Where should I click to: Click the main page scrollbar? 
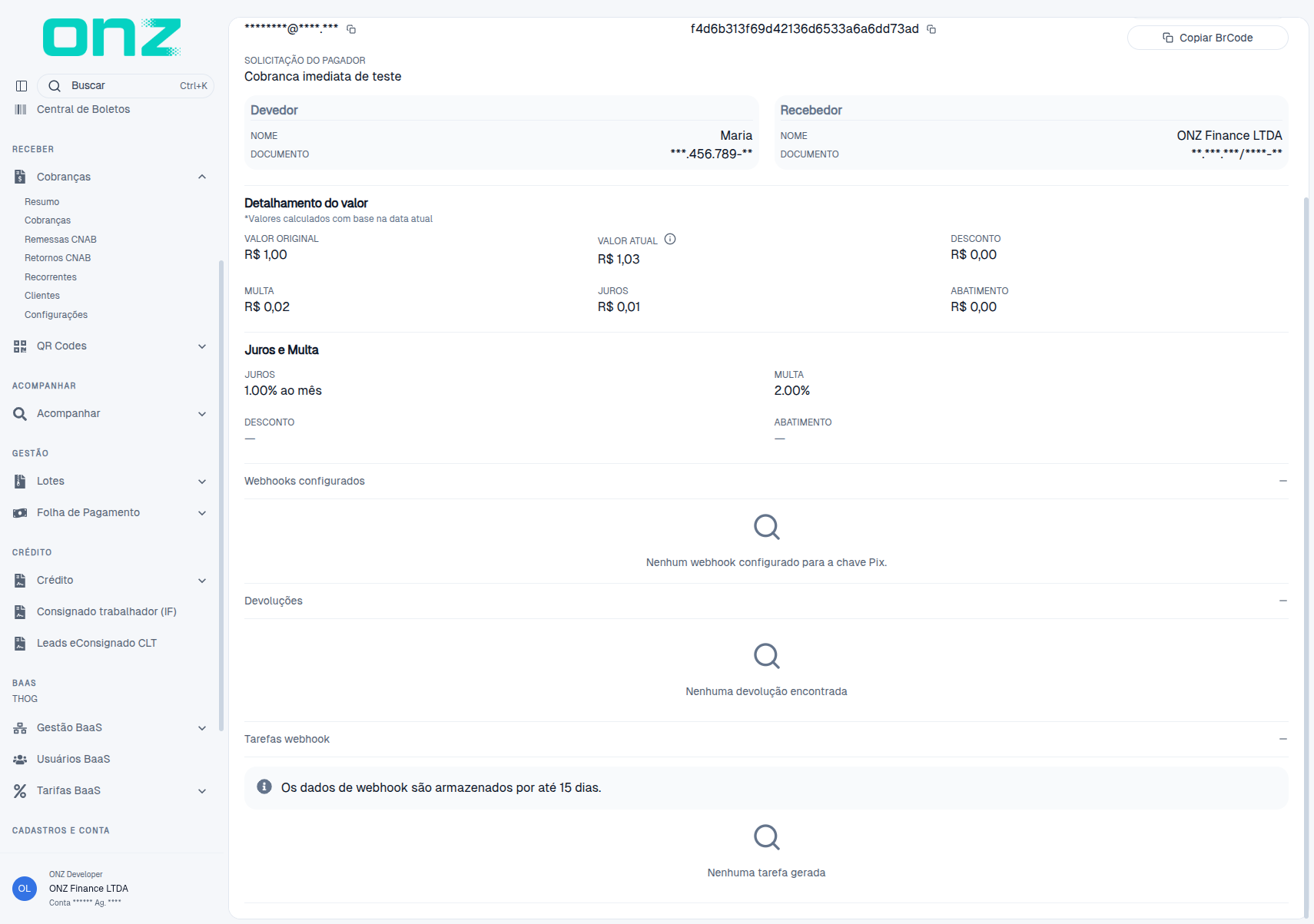click(1306, 557)
